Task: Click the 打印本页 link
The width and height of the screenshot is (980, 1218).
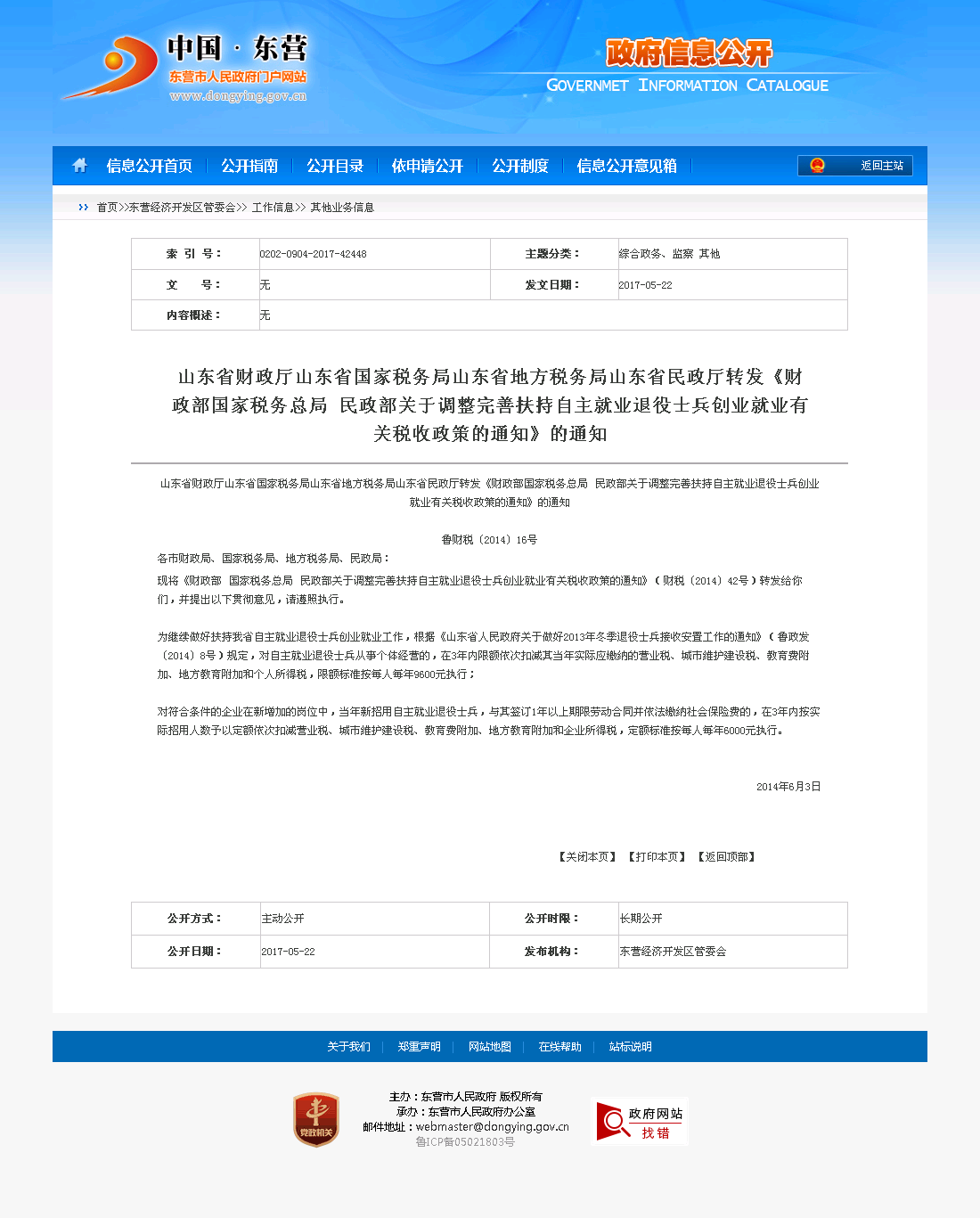Action: click(657, 857)
